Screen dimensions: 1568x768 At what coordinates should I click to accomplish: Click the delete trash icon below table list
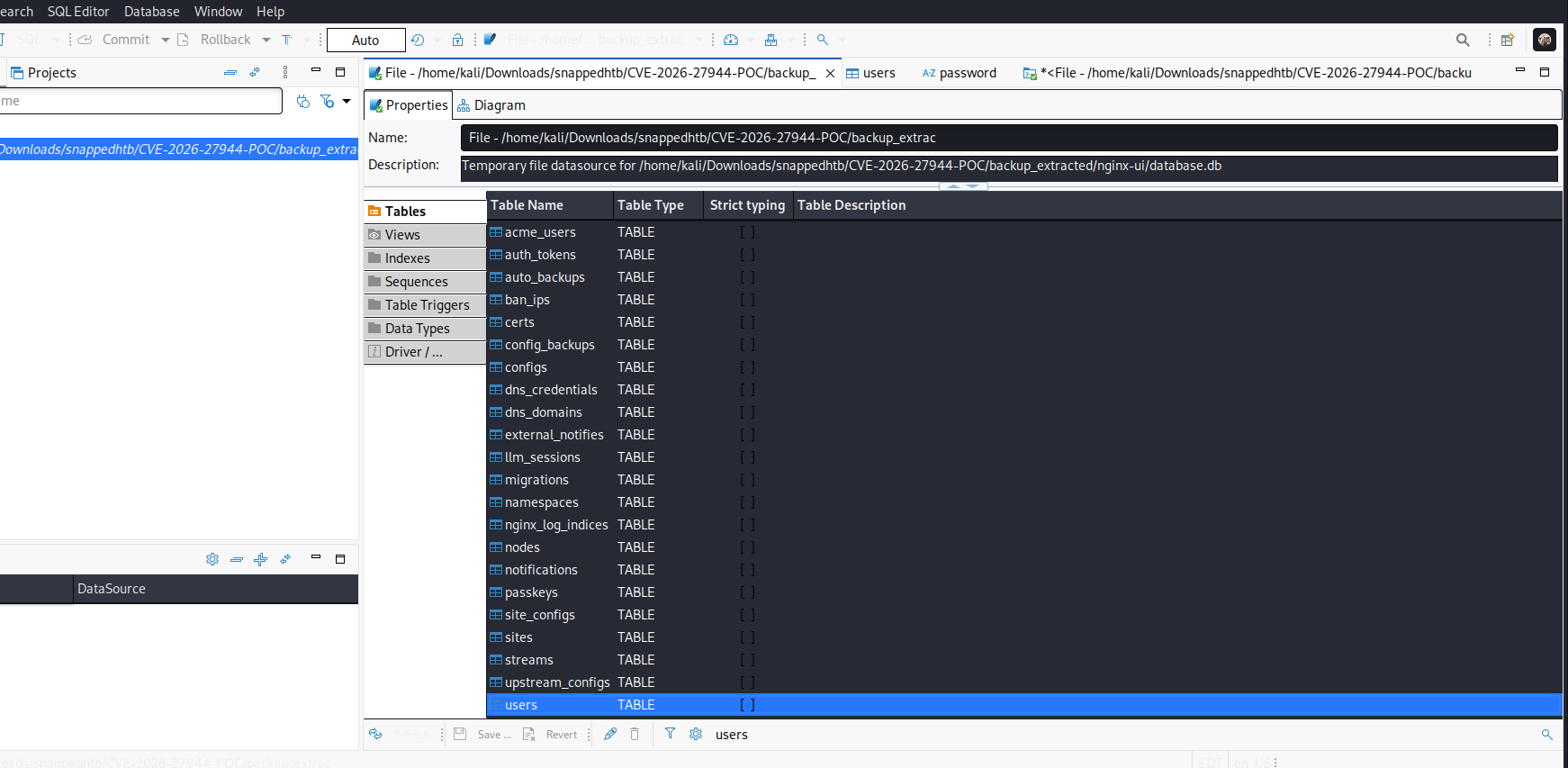click(635, 734)
